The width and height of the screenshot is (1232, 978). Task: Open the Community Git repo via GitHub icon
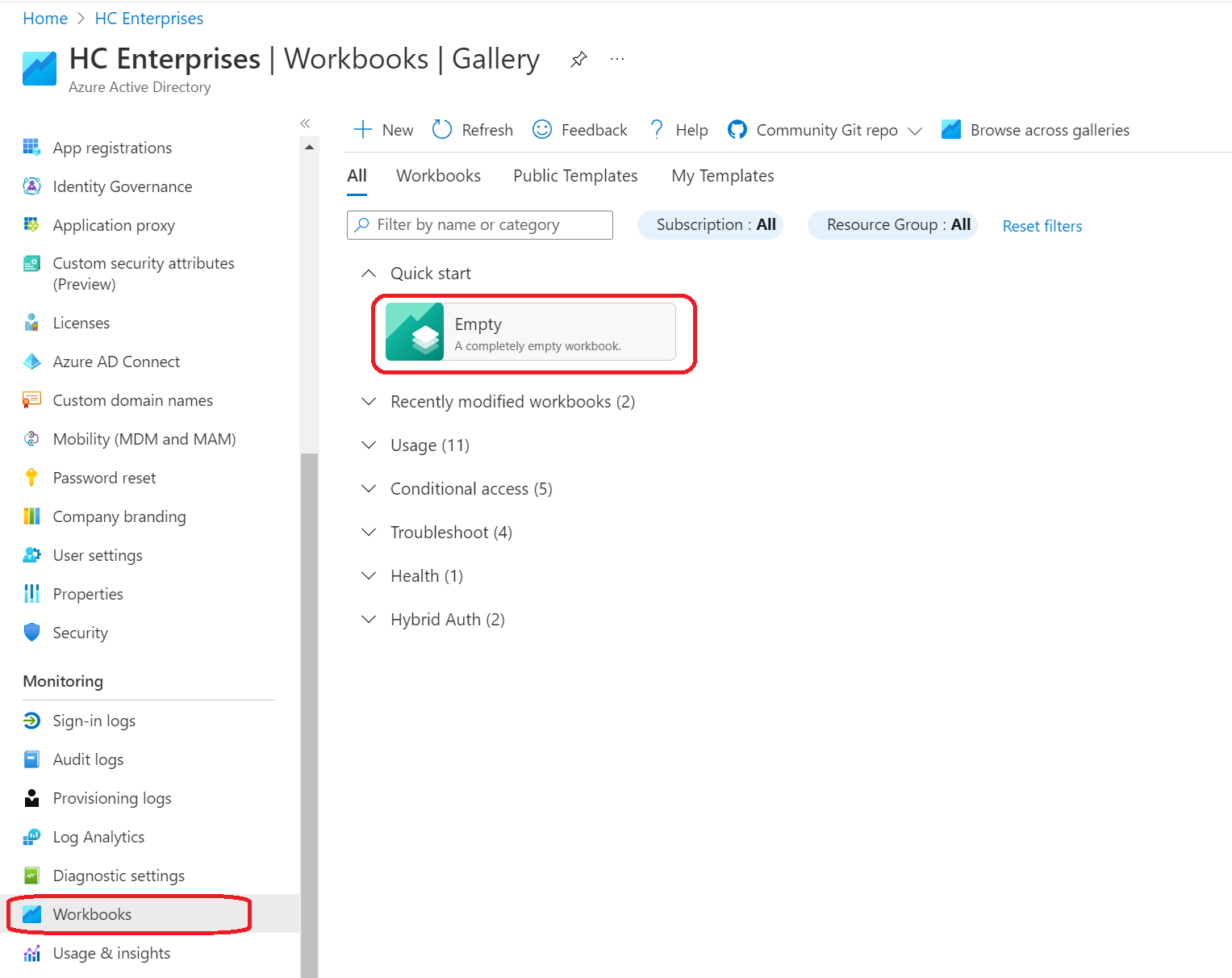(x=737, y=129)
